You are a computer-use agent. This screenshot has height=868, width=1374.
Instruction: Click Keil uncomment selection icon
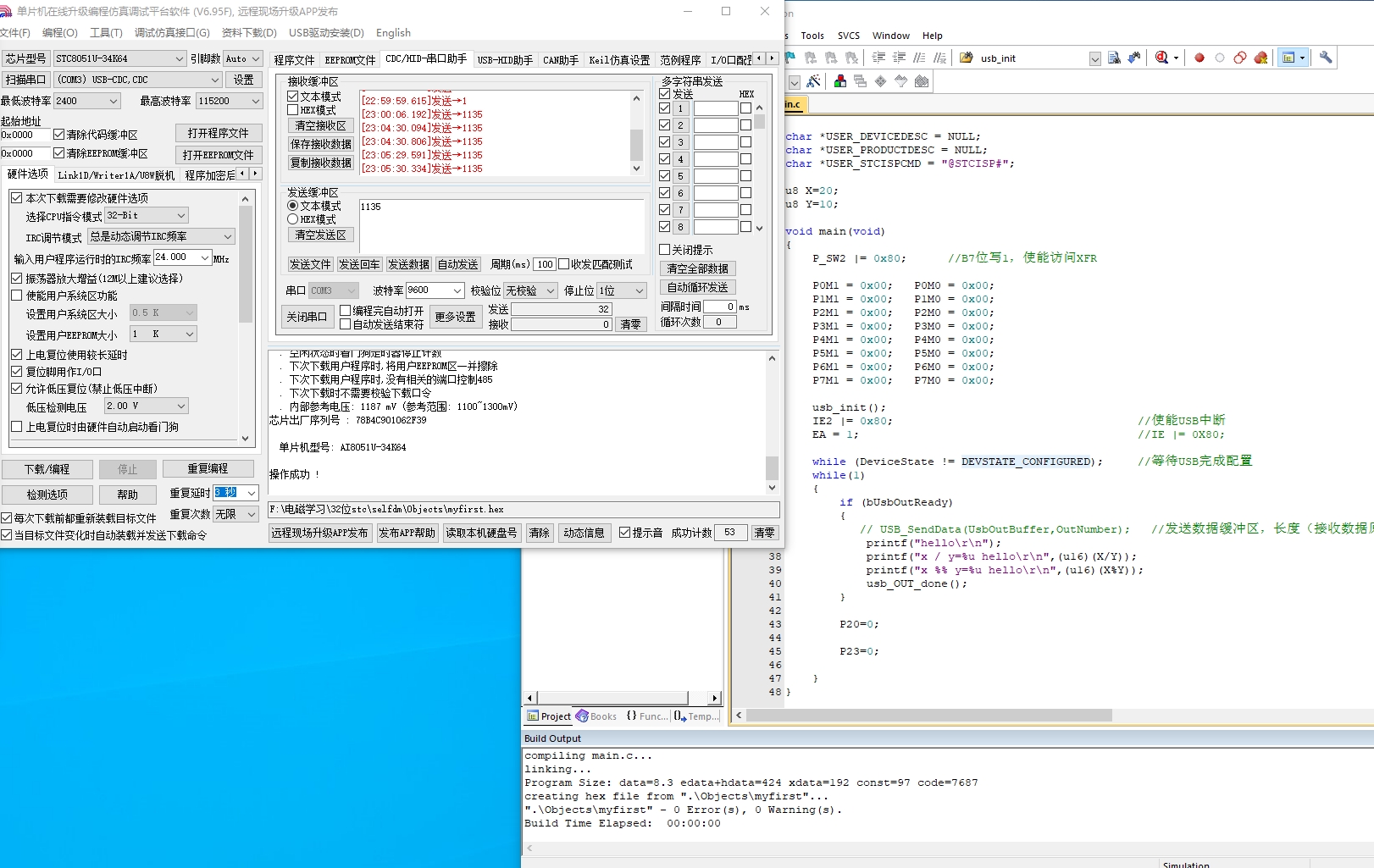(939, 58)
